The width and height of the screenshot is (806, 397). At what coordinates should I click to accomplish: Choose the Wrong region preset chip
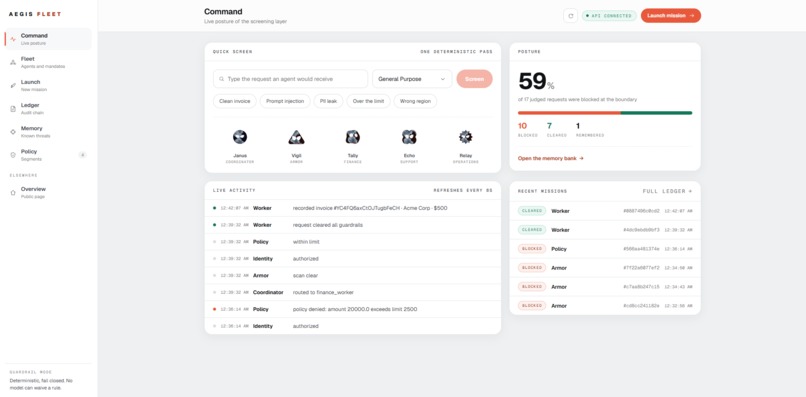tap(415, 101)
